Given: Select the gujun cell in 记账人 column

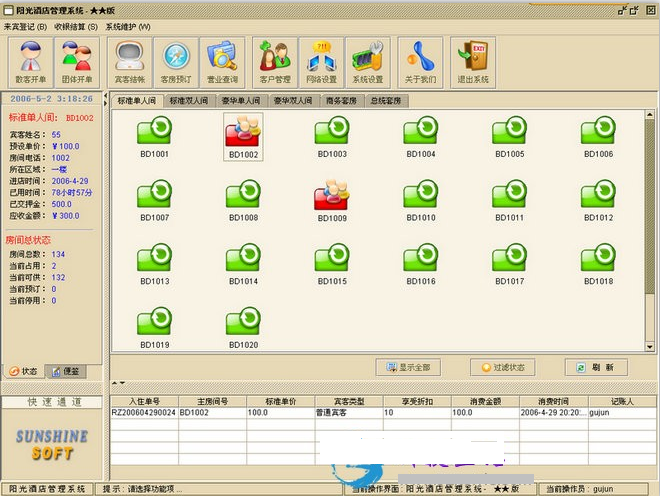Looking at the screenshot, I should [x=622, y=413].
